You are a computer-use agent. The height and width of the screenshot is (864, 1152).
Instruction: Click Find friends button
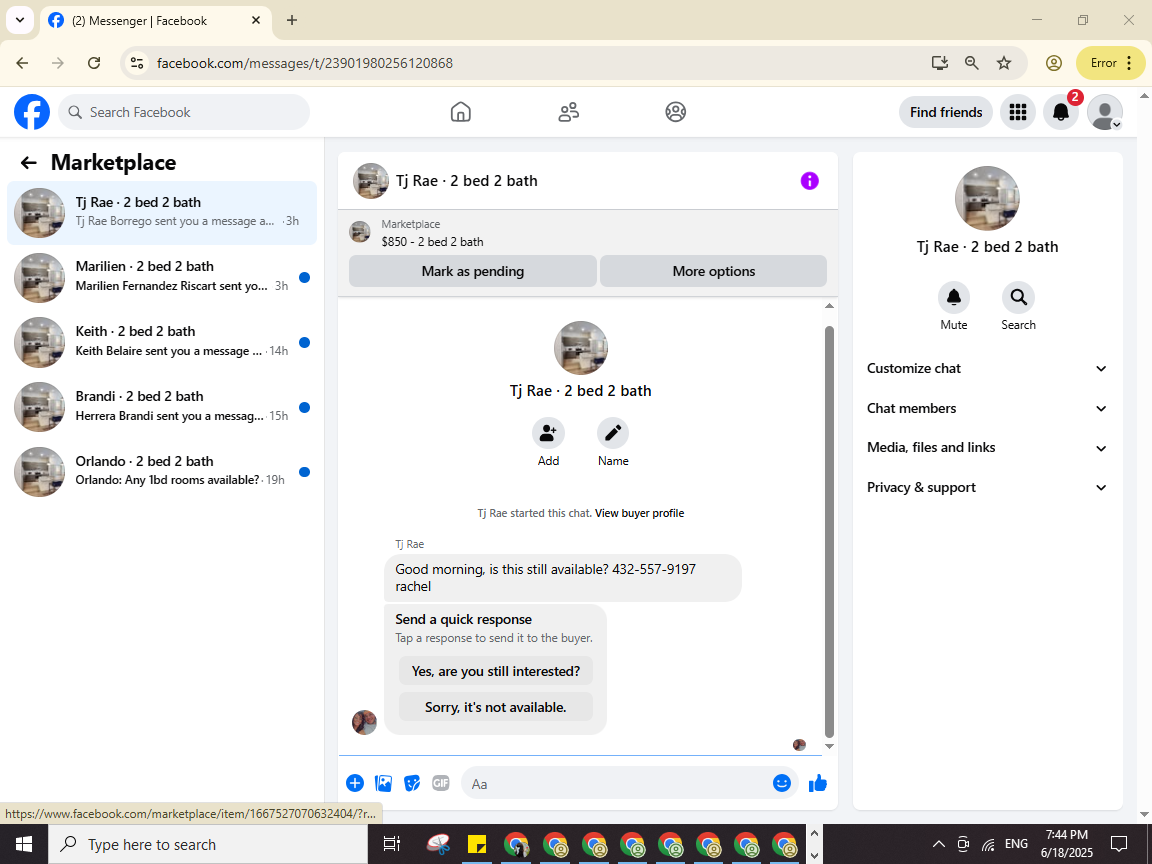(946, 112)
